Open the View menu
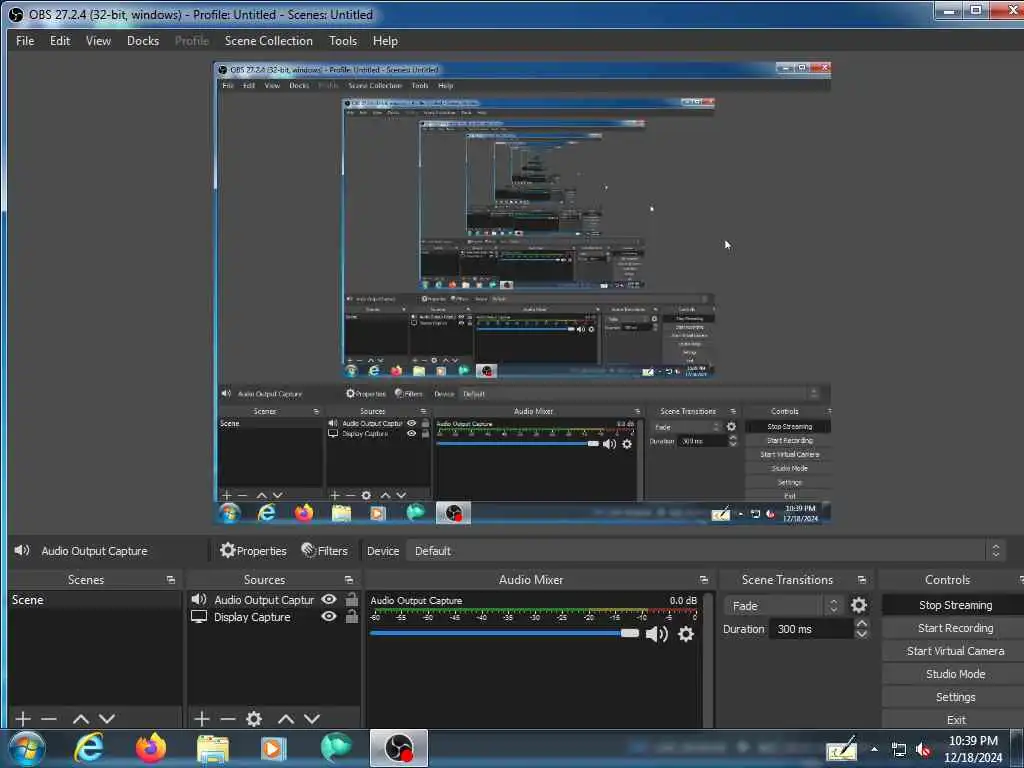 pyautogui.click(x=98, y=40)
